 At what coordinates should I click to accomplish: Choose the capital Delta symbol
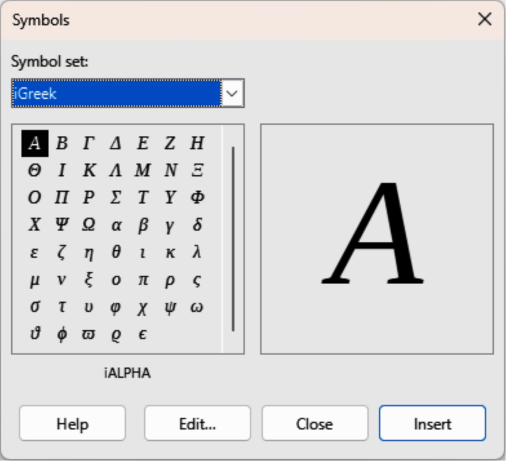click(116, 143)
